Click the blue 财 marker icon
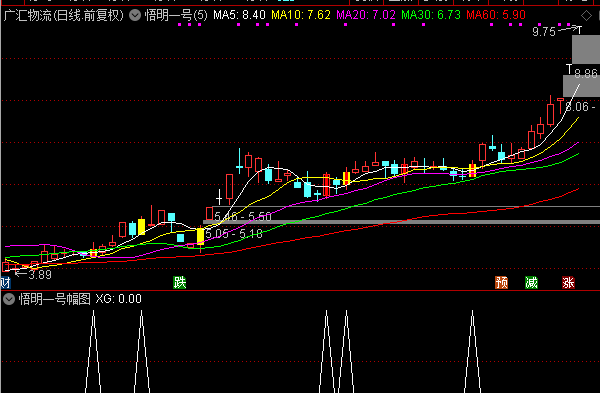 (5, 283)
